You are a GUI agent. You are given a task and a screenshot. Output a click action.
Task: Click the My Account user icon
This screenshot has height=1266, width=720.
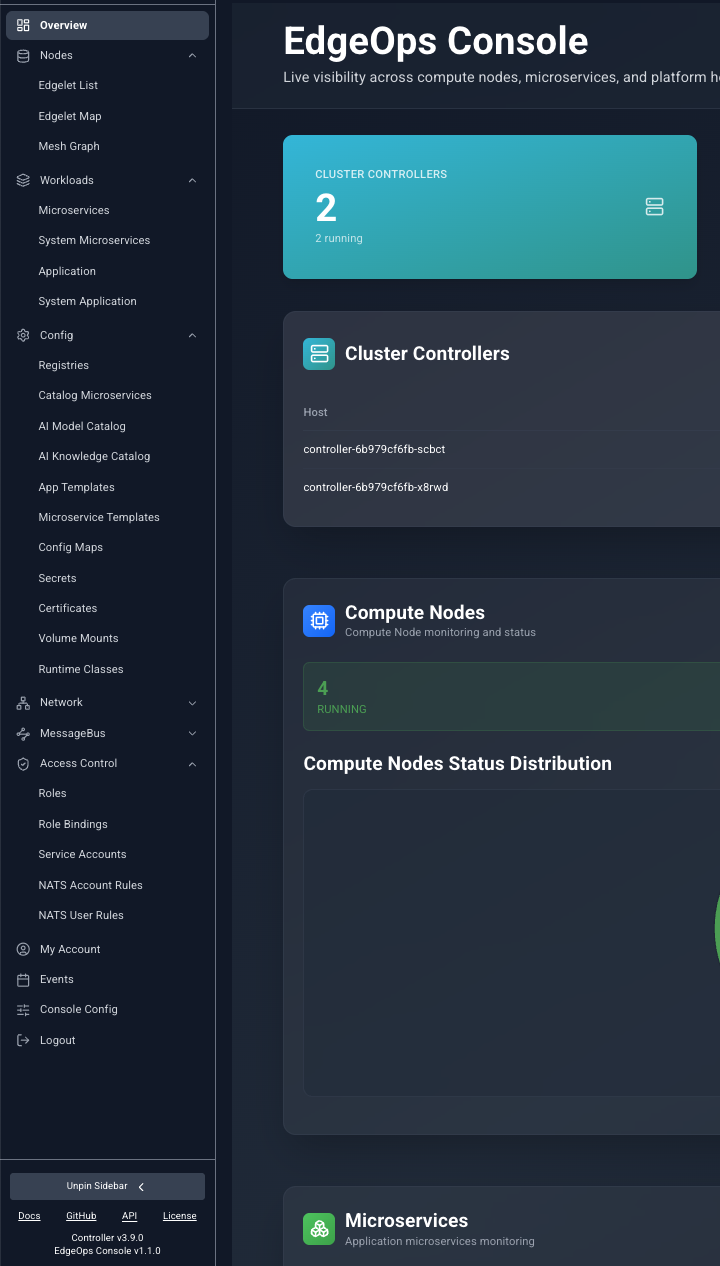pos(23,949)
